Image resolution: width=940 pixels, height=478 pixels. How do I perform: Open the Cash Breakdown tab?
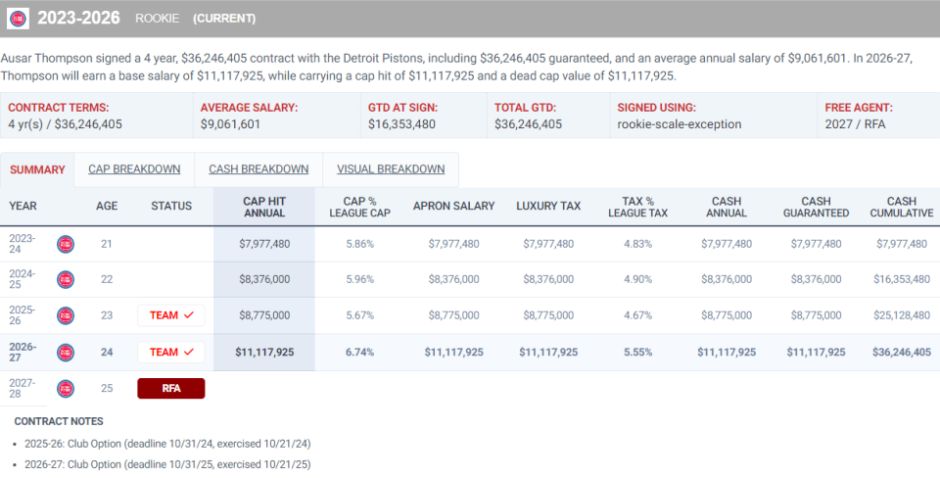[258, 170]
